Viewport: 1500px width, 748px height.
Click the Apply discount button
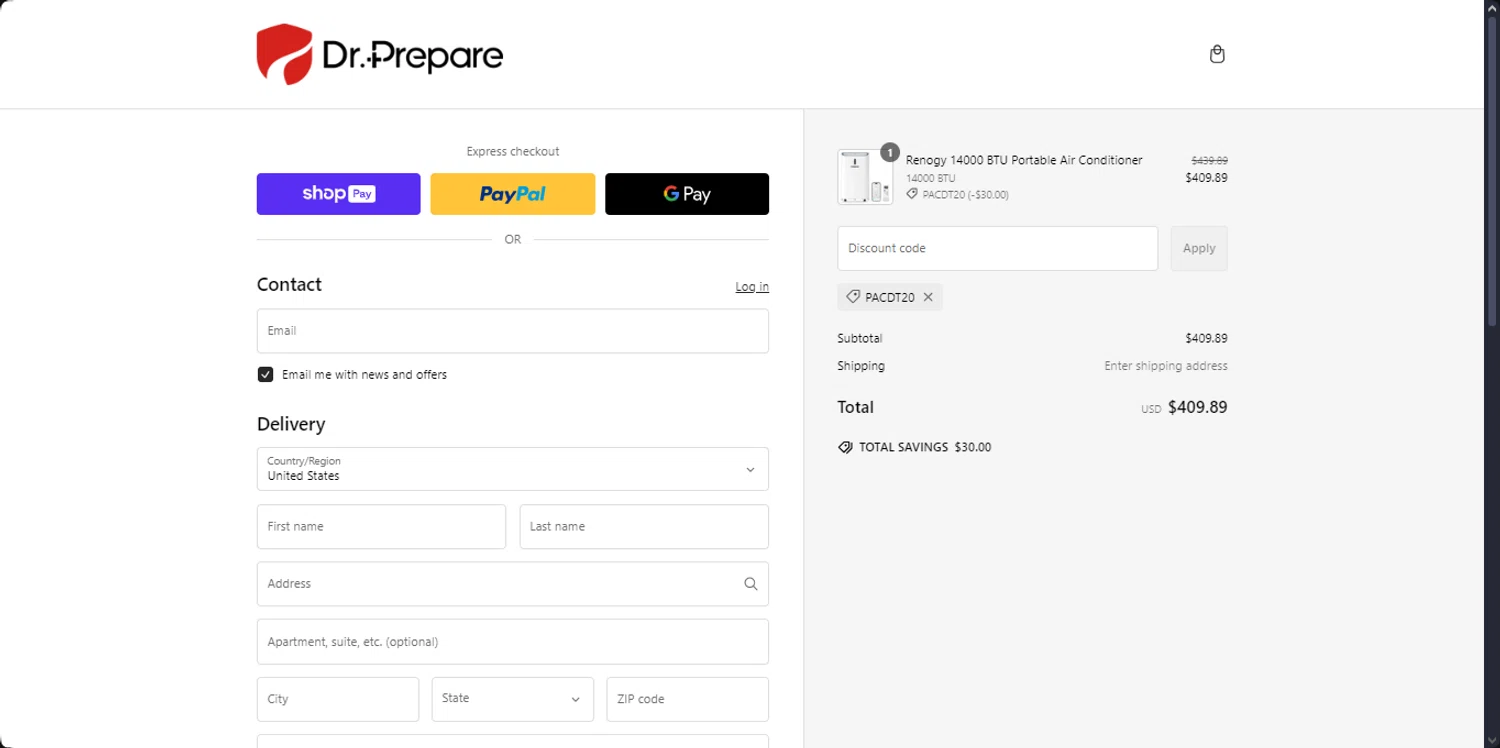1199,248
